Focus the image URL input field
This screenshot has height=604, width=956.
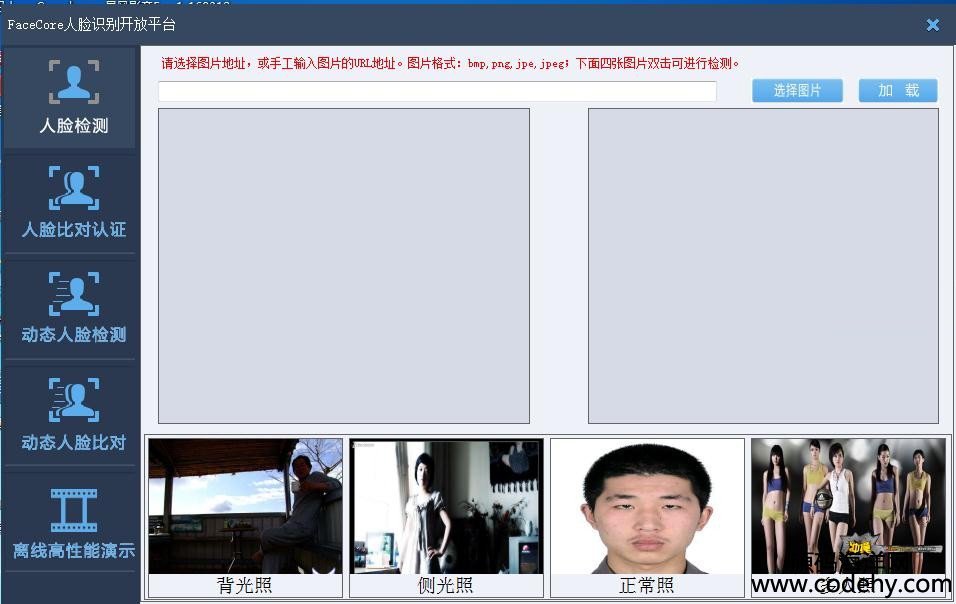click(x=437, y=92)
